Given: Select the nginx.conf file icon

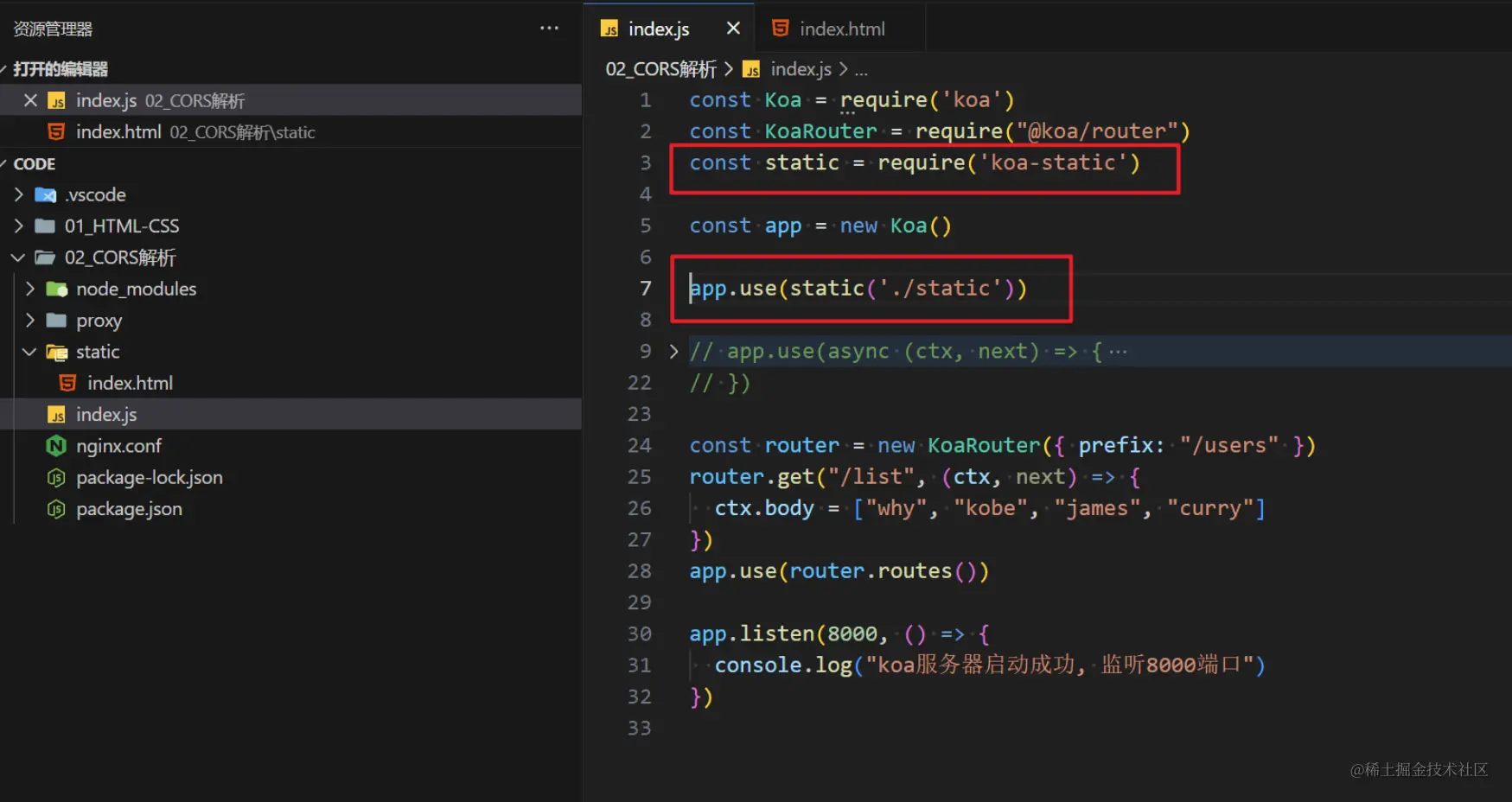Looking at the screenshot, I should click(x=56, y=446).
